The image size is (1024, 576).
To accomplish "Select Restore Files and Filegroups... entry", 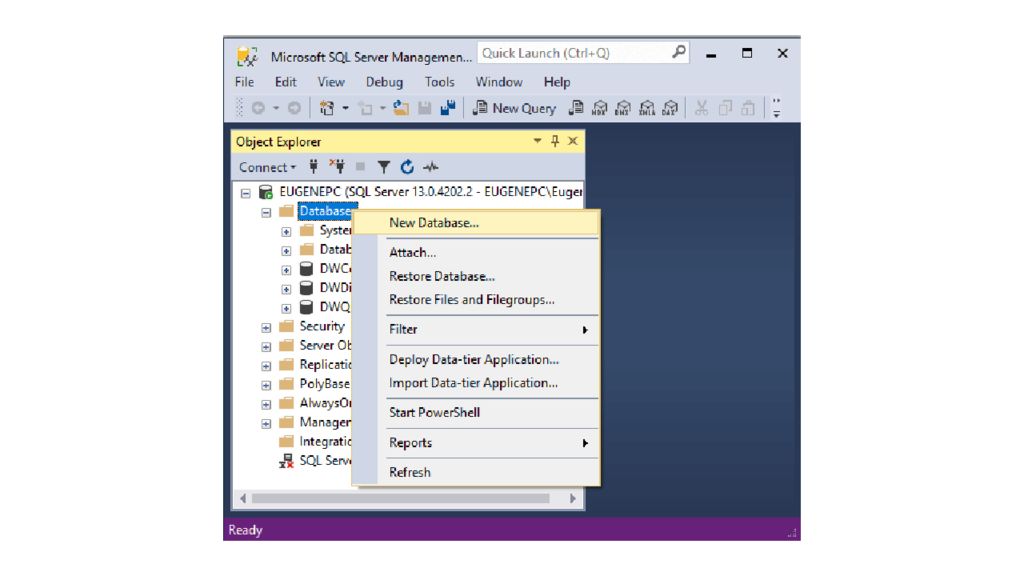I will click(476, 300).
